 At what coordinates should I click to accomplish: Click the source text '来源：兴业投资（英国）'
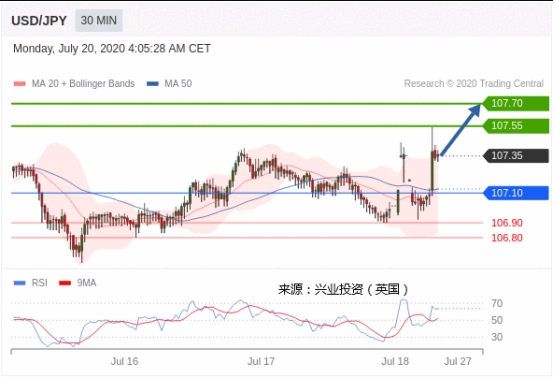point(343,290)
